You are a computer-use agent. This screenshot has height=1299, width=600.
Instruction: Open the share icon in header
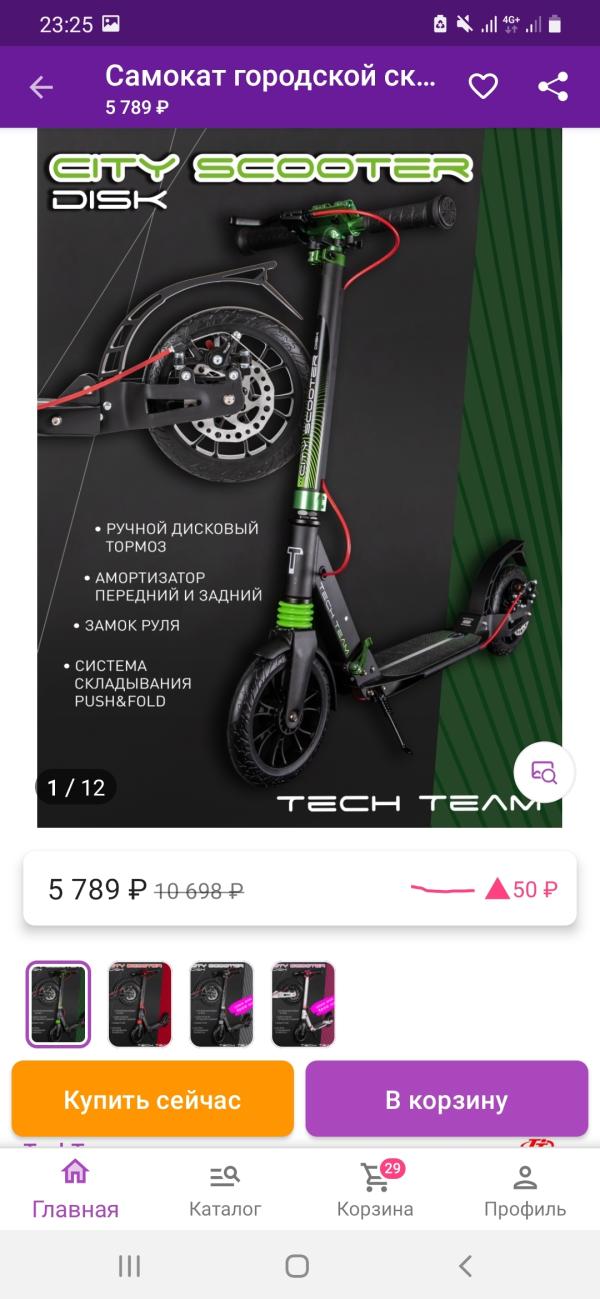(553, 87)
